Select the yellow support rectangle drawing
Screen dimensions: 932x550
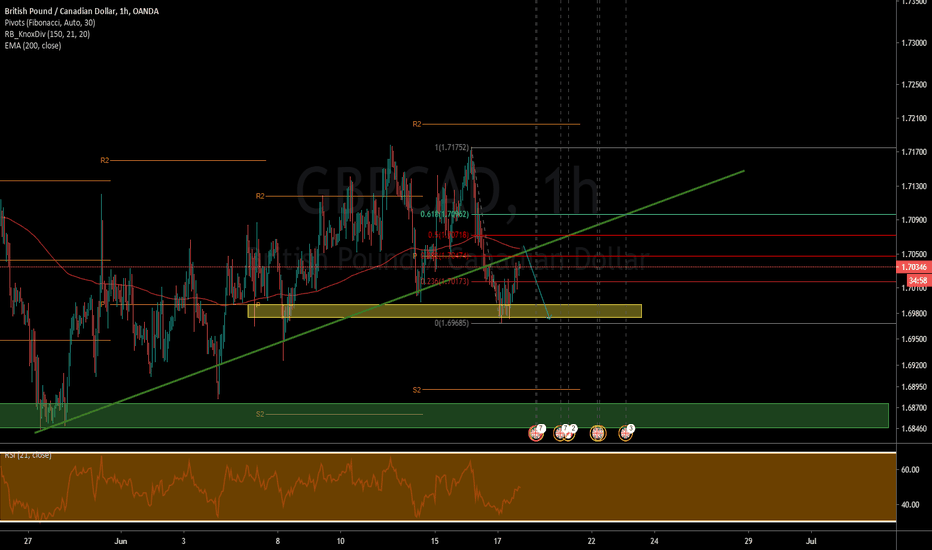tap(445, 311)
